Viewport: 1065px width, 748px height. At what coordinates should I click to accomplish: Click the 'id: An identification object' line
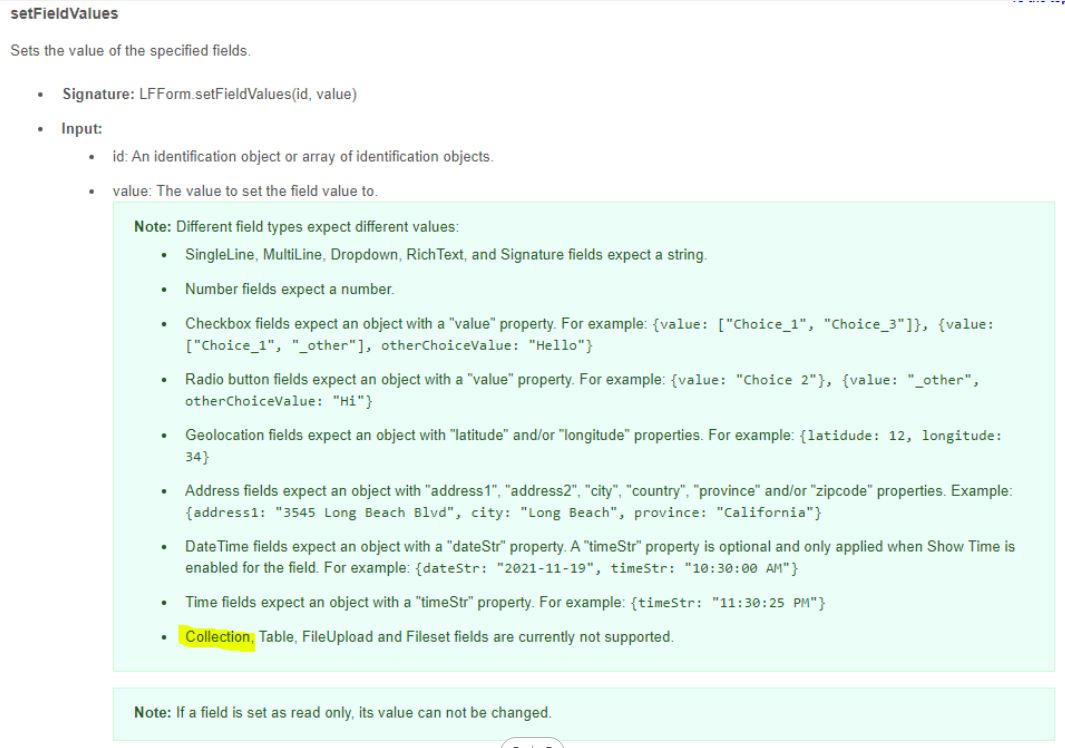(x=303, y=156)
